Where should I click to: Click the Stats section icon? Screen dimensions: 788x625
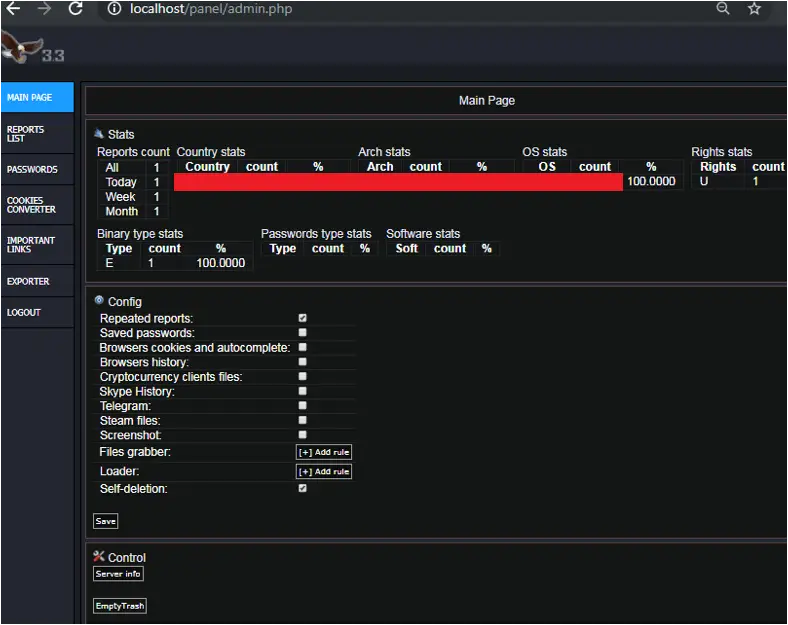click(99, 134)
